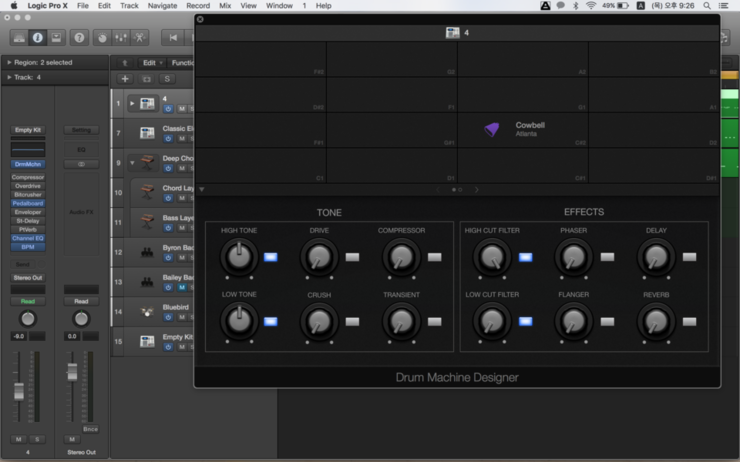Open the Edit dropdown in tracks area
The image size is (740, 462).
point(152,62)
